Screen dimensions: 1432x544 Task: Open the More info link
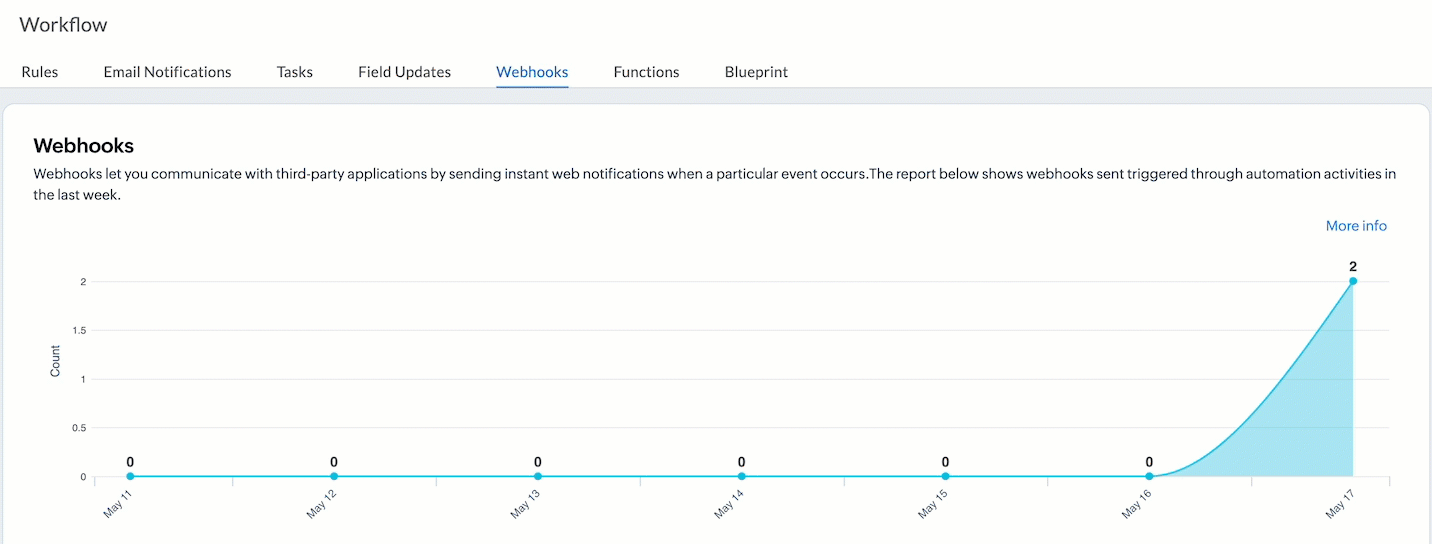click(x=1356, y=226)
